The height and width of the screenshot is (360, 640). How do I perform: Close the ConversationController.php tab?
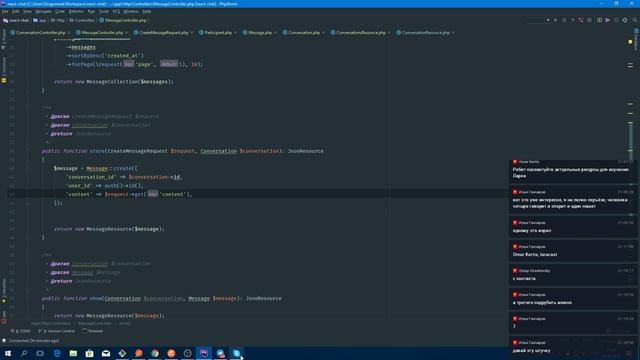coord(69,33)
